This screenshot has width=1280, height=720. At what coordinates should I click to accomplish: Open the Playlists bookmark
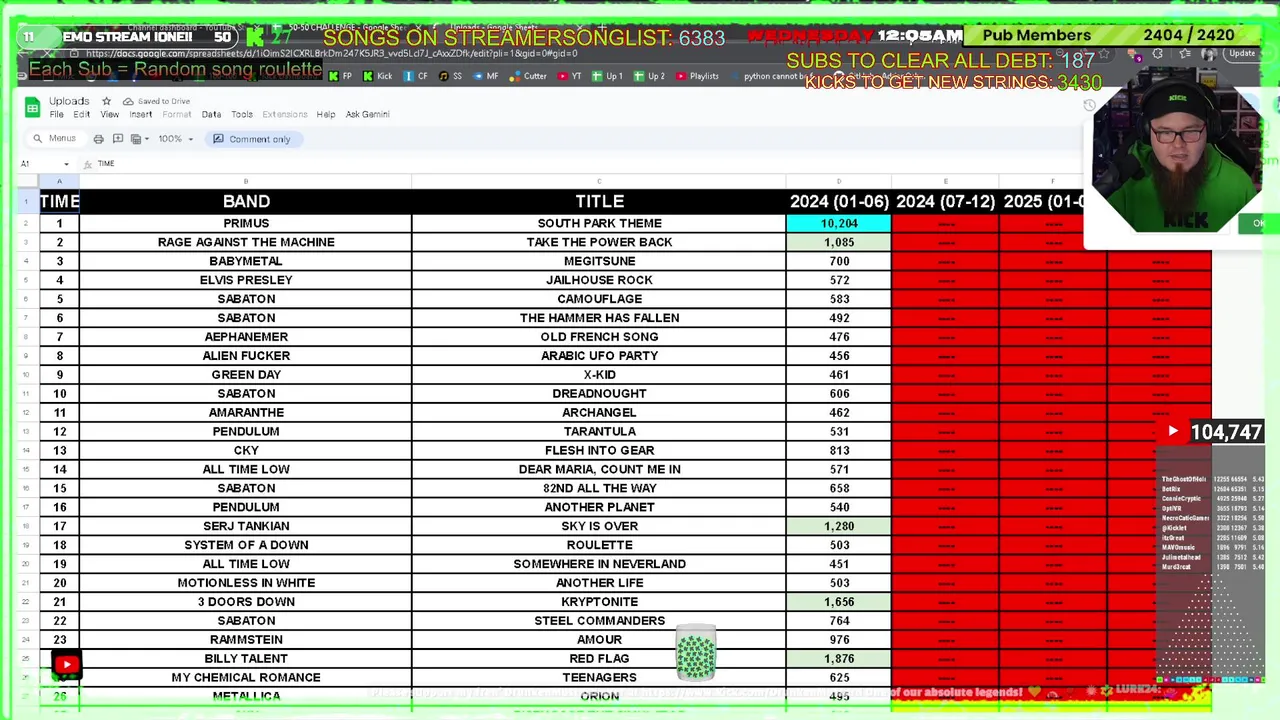click(x=697, y=76)
